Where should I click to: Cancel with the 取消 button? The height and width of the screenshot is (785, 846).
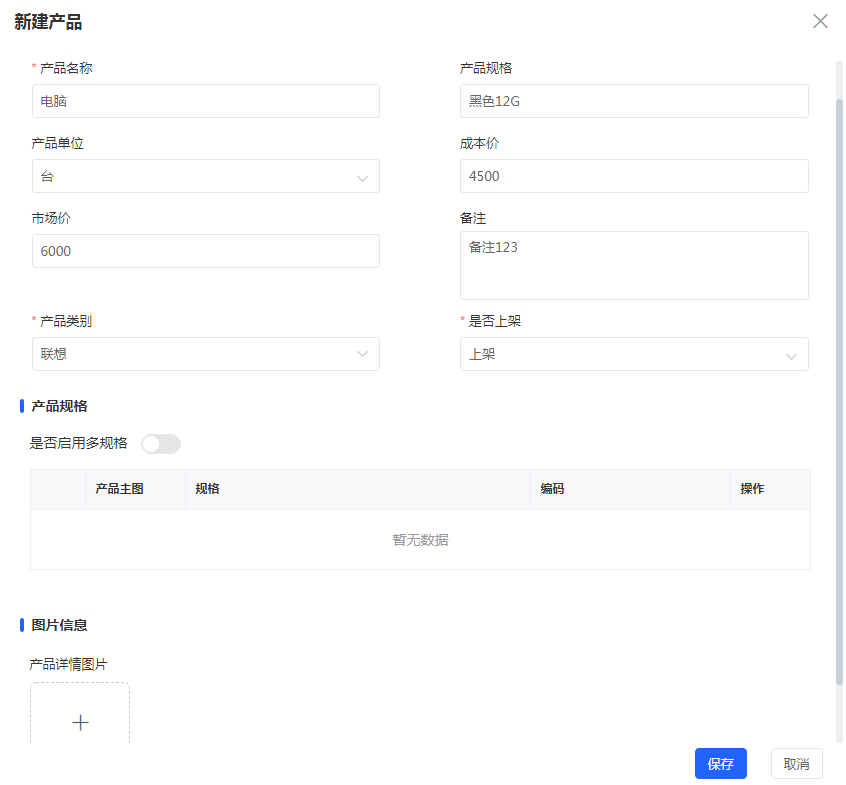coord(796,763)
